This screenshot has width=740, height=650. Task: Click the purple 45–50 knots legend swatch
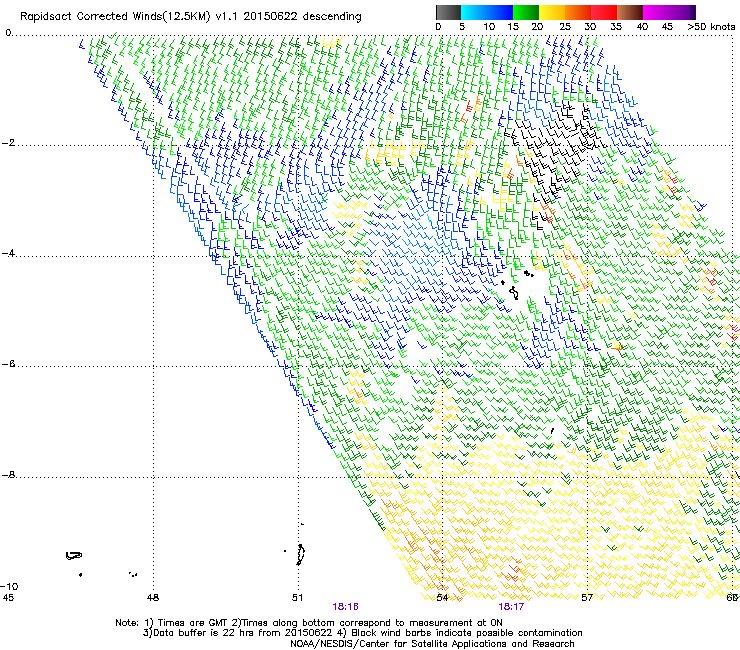tap(682, 12)
